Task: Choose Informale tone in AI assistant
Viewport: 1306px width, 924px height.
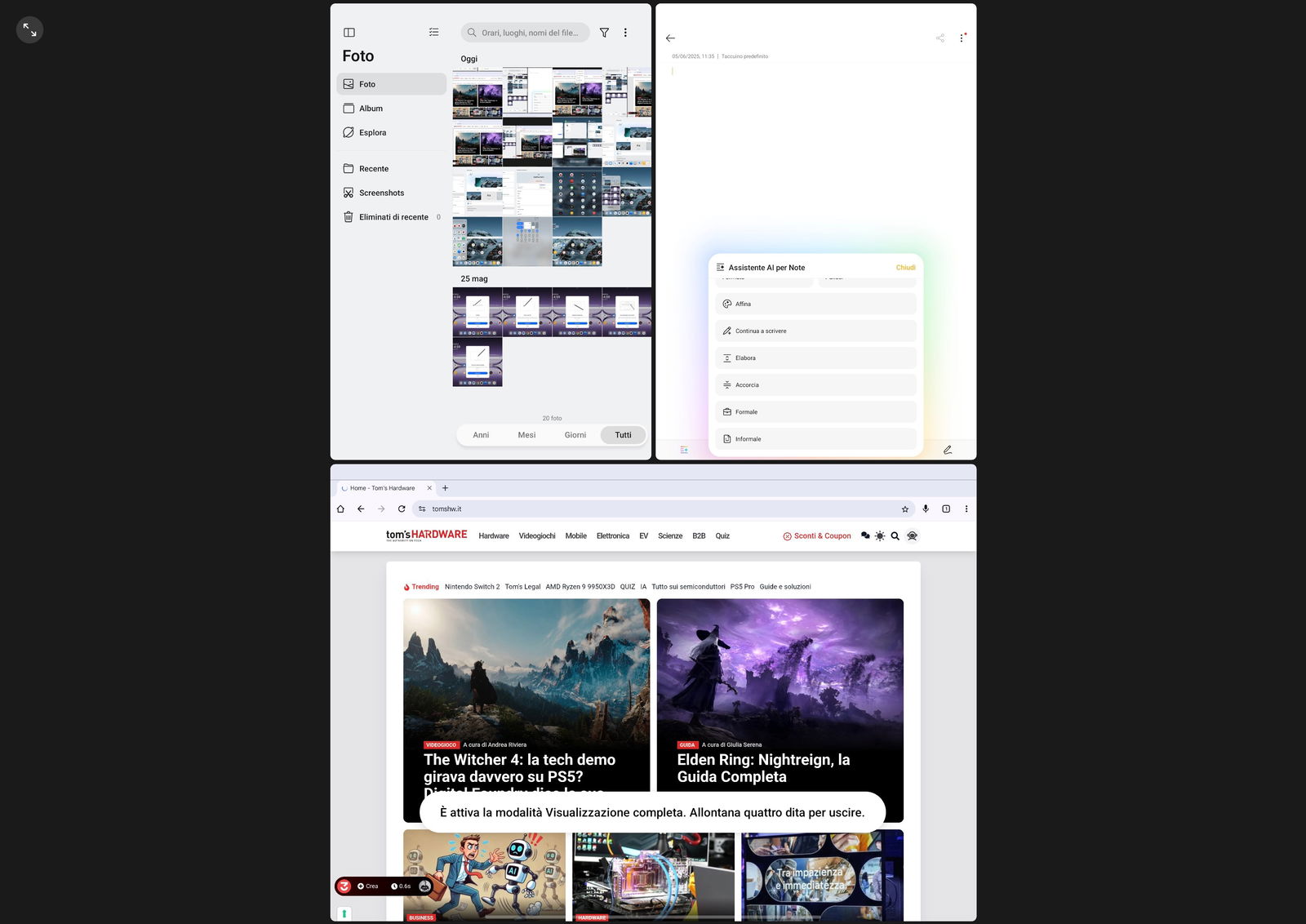Action: click(x=815, y=438)
